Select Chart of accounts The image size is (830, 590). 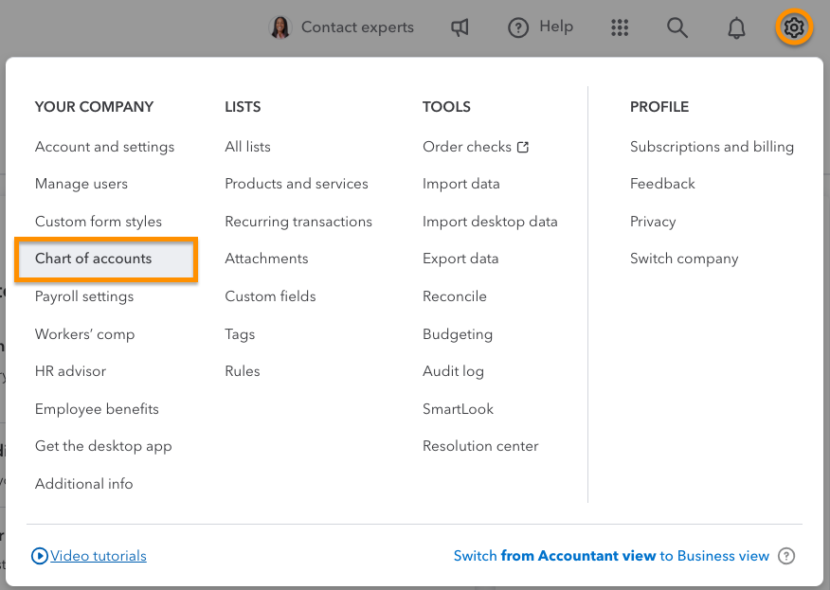[x=97, y=259]
